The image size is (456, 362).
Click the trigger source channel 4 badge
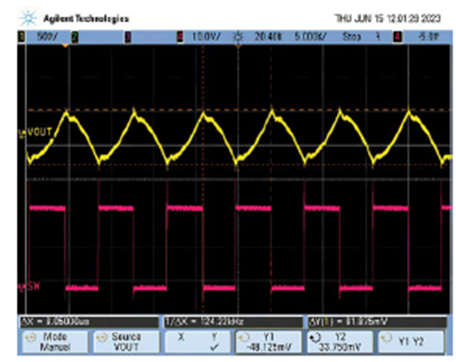tap(397, 37)
